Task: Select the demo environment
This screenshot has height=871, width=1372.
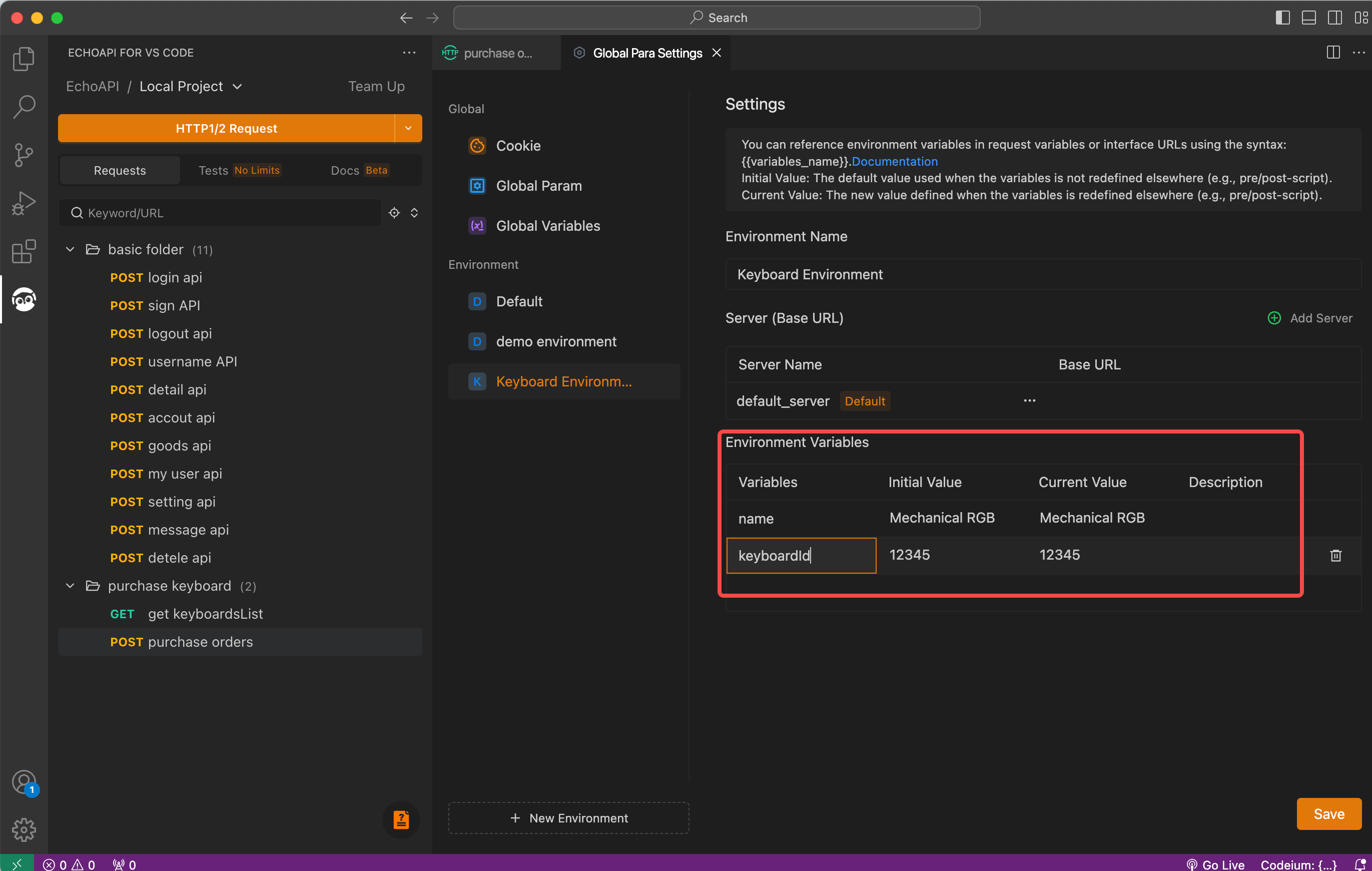Action: pyautogui.click(x=564, y=341)
